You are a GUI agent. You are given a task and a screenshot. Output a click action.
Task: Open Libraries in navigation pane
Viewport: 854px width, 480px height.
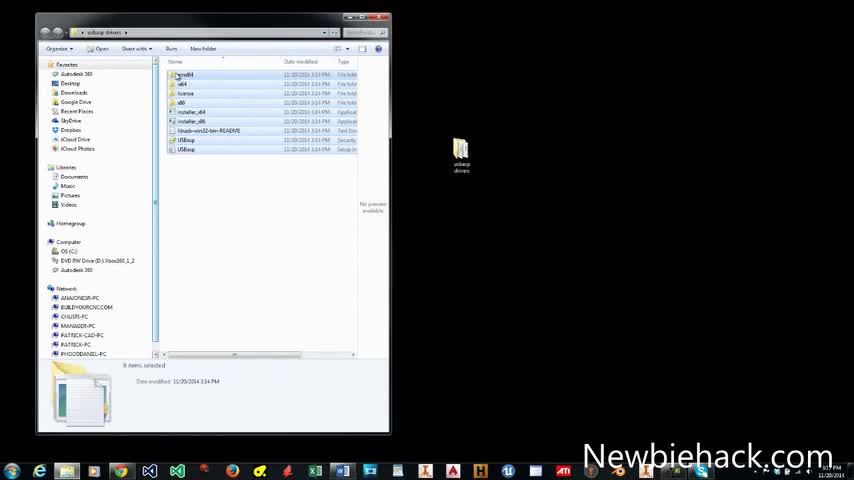pos(66,167)
